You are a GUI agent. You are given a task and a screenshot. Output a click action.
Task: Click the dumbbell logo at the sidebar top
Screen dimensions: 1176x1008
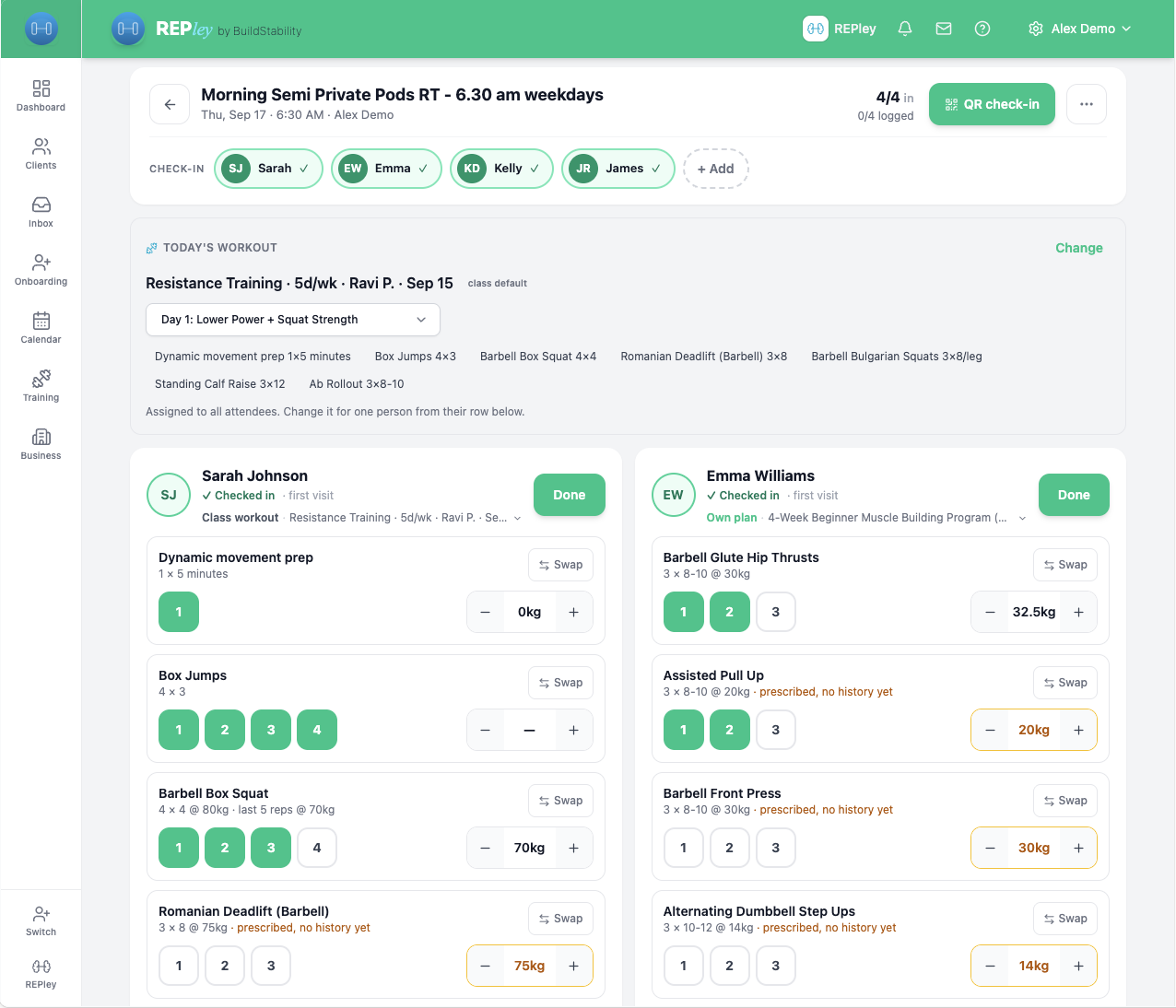41,29
